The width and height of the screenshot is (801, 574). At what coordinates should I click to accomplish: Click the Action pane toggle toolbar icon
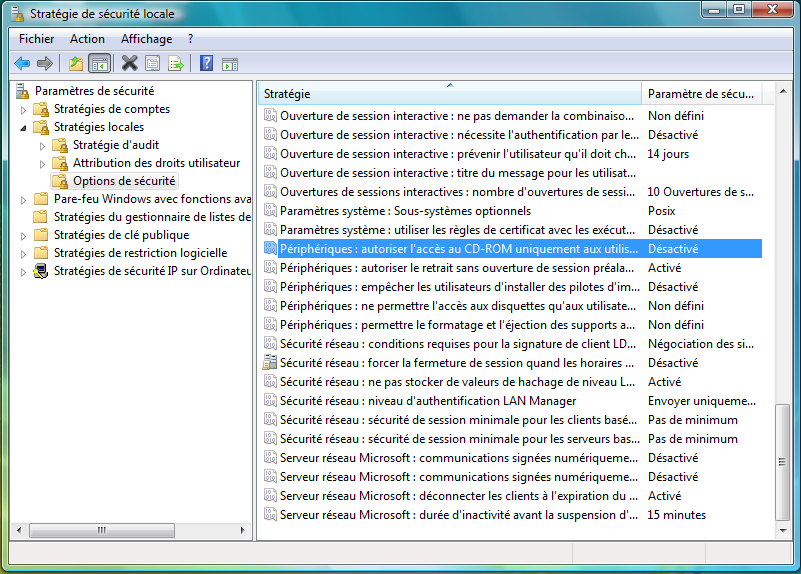(230, 64)
